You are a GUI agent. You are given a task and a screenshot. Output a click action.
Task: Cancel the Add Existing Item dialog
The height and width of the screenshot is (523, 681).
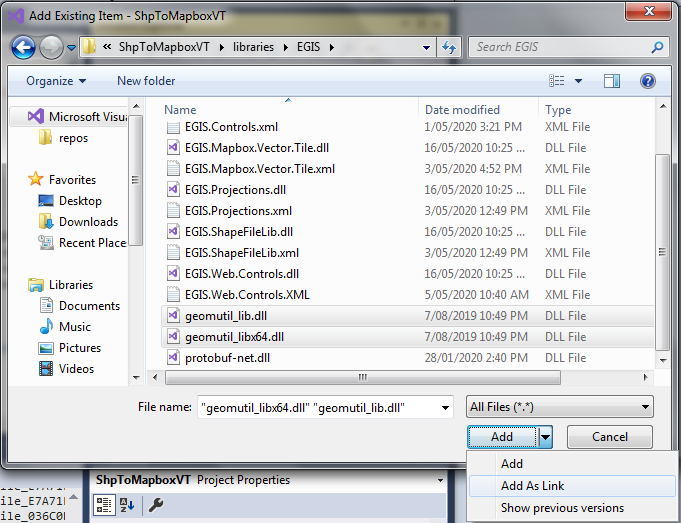[610, 437]
